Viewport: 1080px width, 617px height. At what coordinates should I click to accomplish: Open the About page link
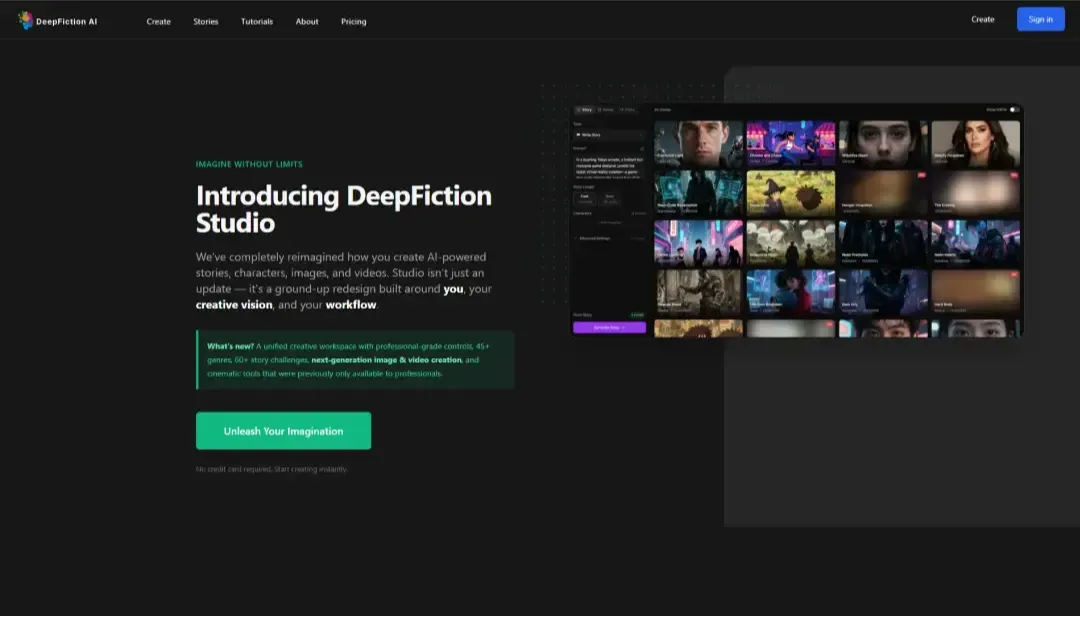point(307,21)
